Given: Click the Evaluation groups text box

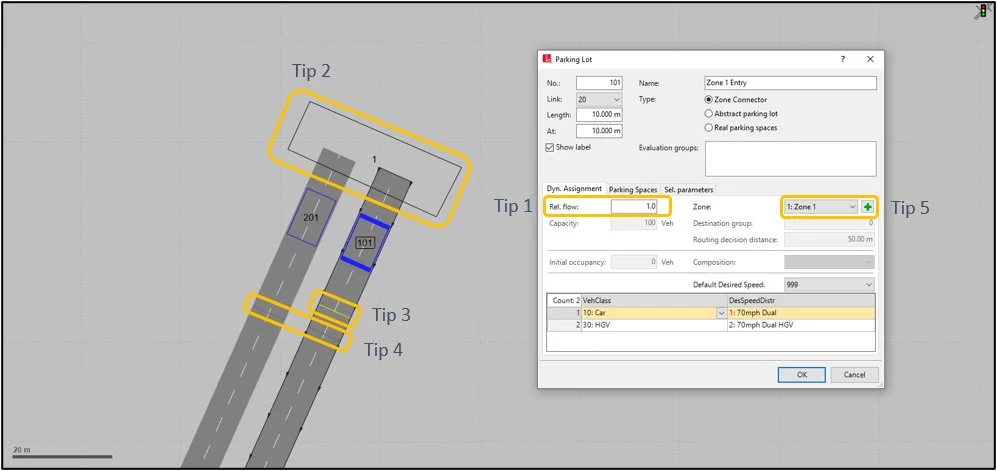Looking at the screenshot, I should (790, 158).
